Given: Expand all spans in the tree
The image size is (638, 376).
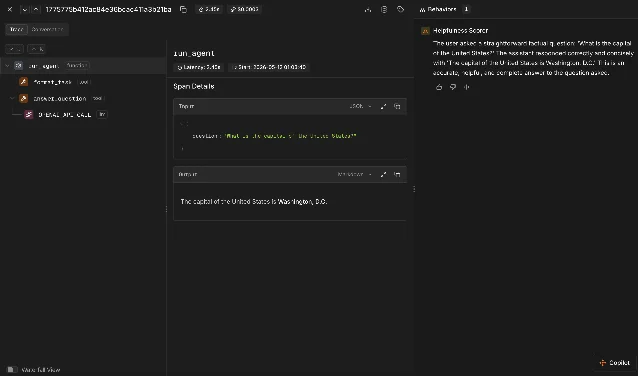Looking at the screenshot, I should (x=14, y=49).
